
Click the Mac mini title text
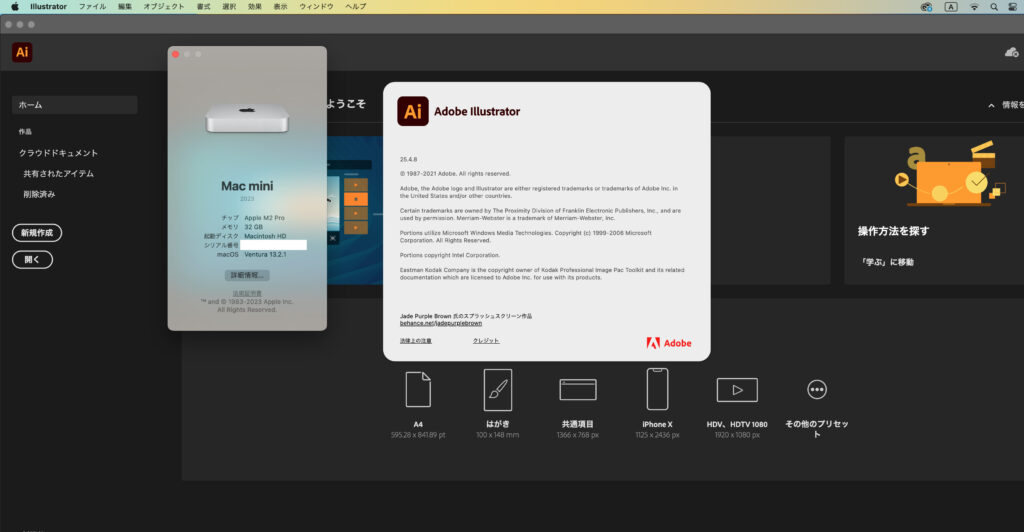(x=247, y=186)
